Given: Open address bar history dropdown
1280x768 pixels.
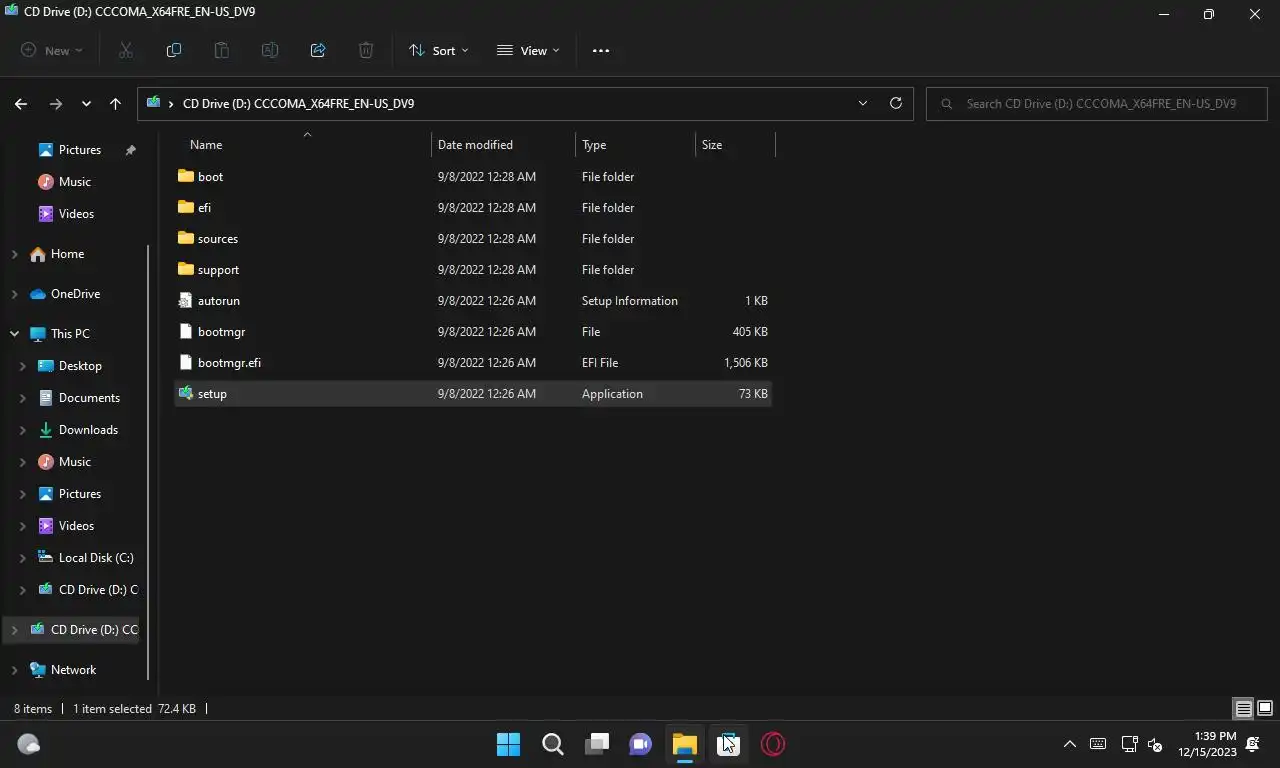Looking at the screenshot, I should [x=863, y=103].
